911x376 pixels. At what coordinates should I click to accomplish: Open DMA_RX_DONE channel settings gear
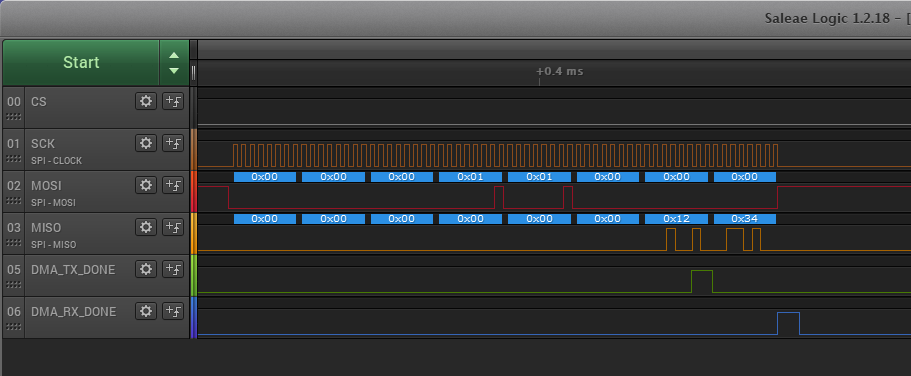tap(146, 311)
